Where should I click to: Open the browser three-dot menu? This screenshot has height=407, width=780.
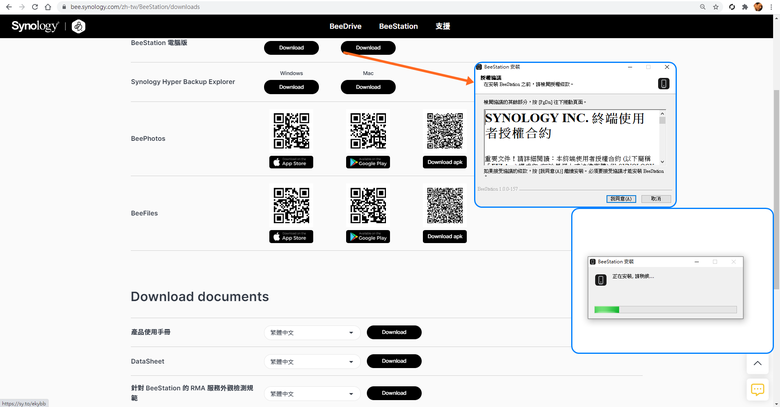tap(772, 7)
